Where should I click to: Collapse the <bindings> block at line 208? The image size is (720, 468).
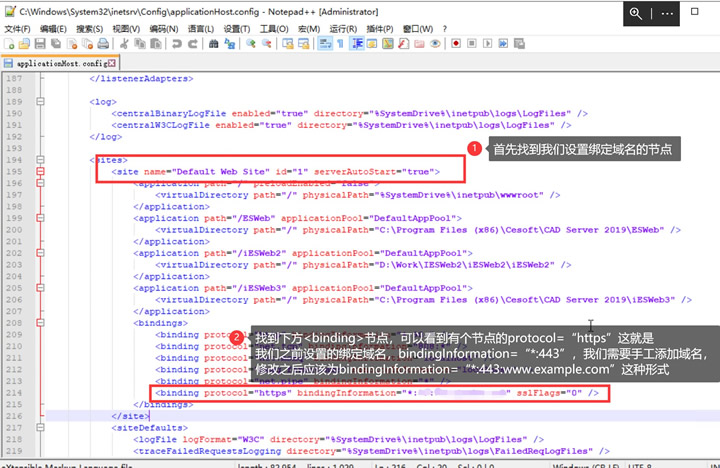point(40,323)
